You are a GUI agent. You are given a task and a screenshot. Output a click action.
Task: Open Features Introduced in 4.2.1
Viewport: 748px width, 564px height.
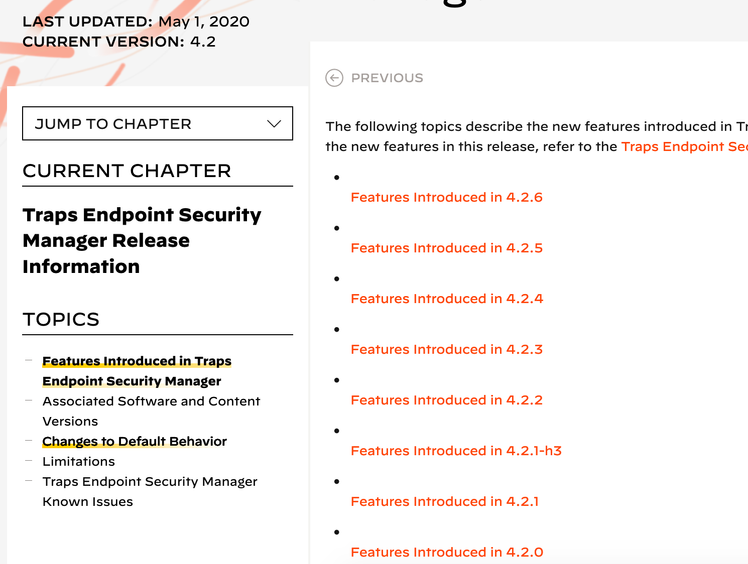[444, 502]
